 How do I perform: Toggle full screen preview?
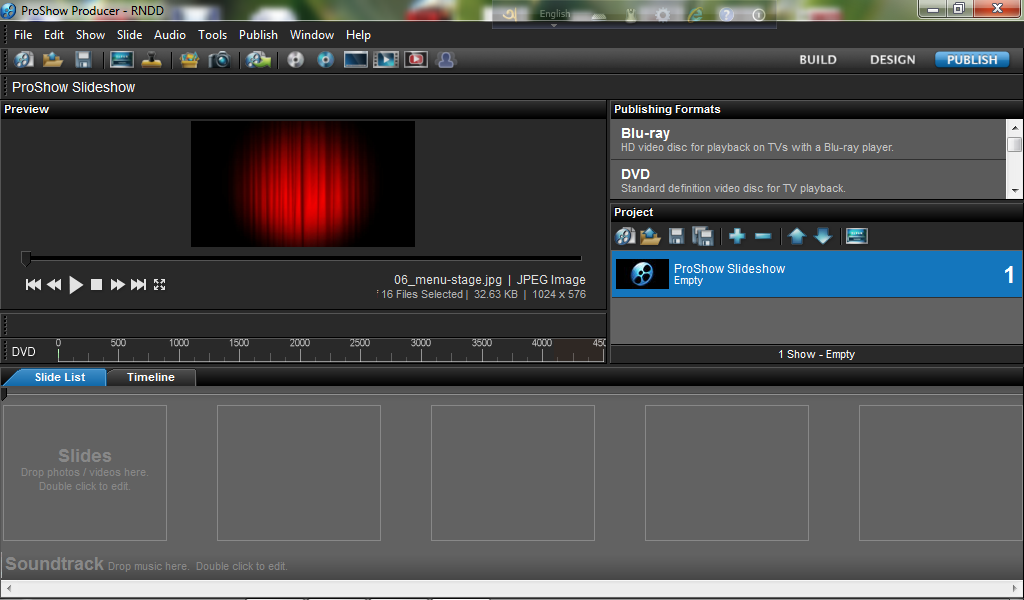tap(159, 285)
